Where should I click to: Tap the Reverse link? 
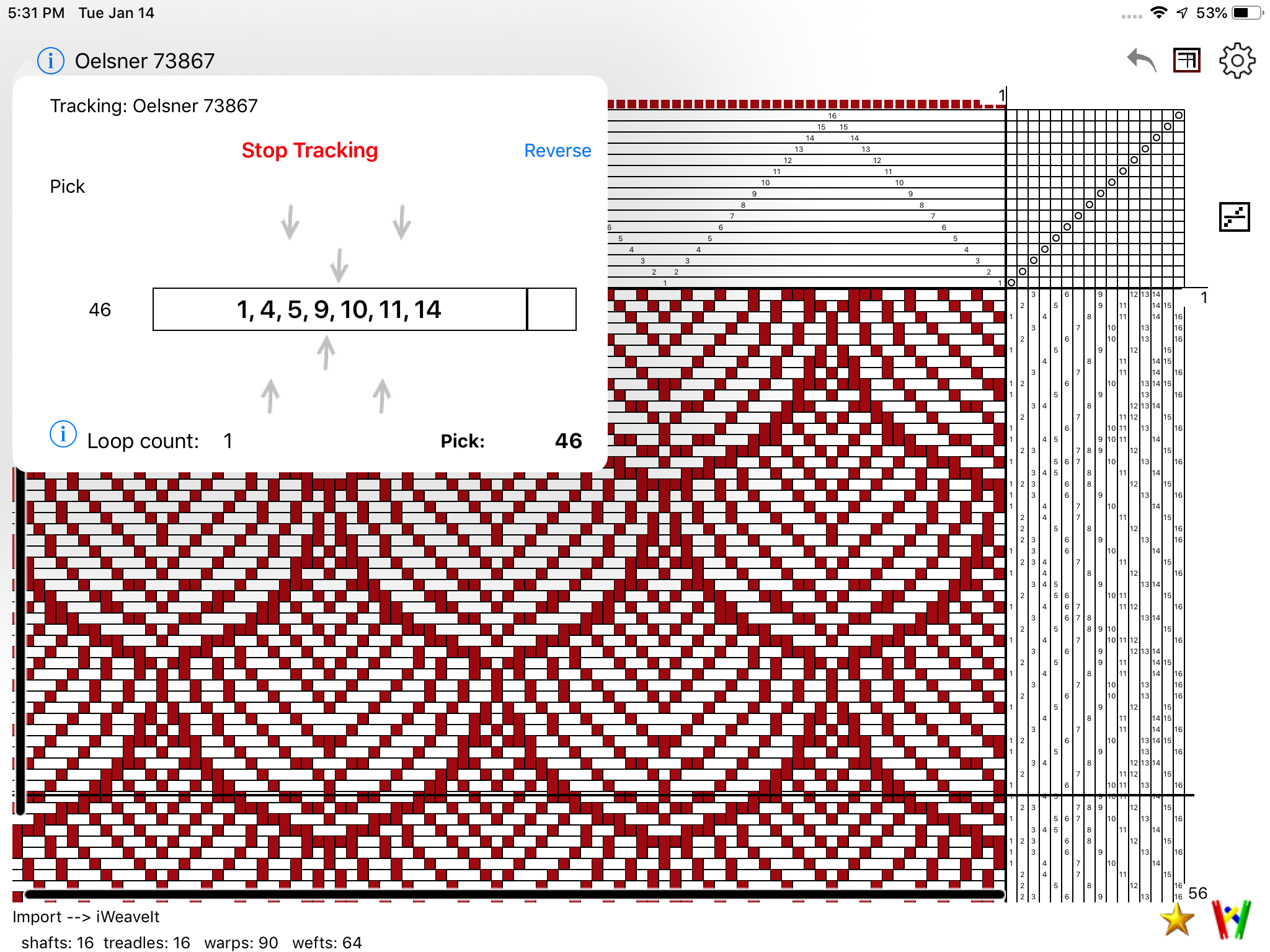click(557, 151)
